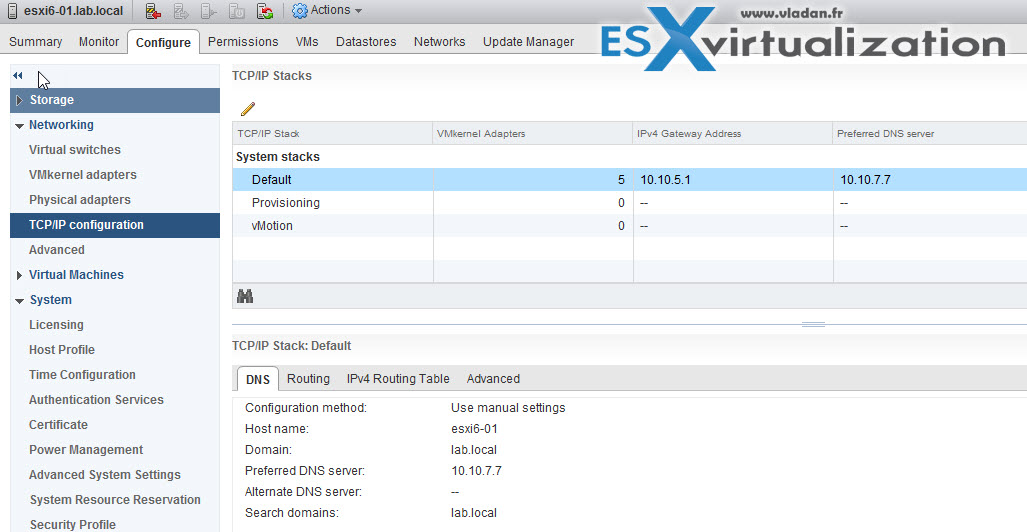Open the IPv4 Routing Table tab

point(398,379)
